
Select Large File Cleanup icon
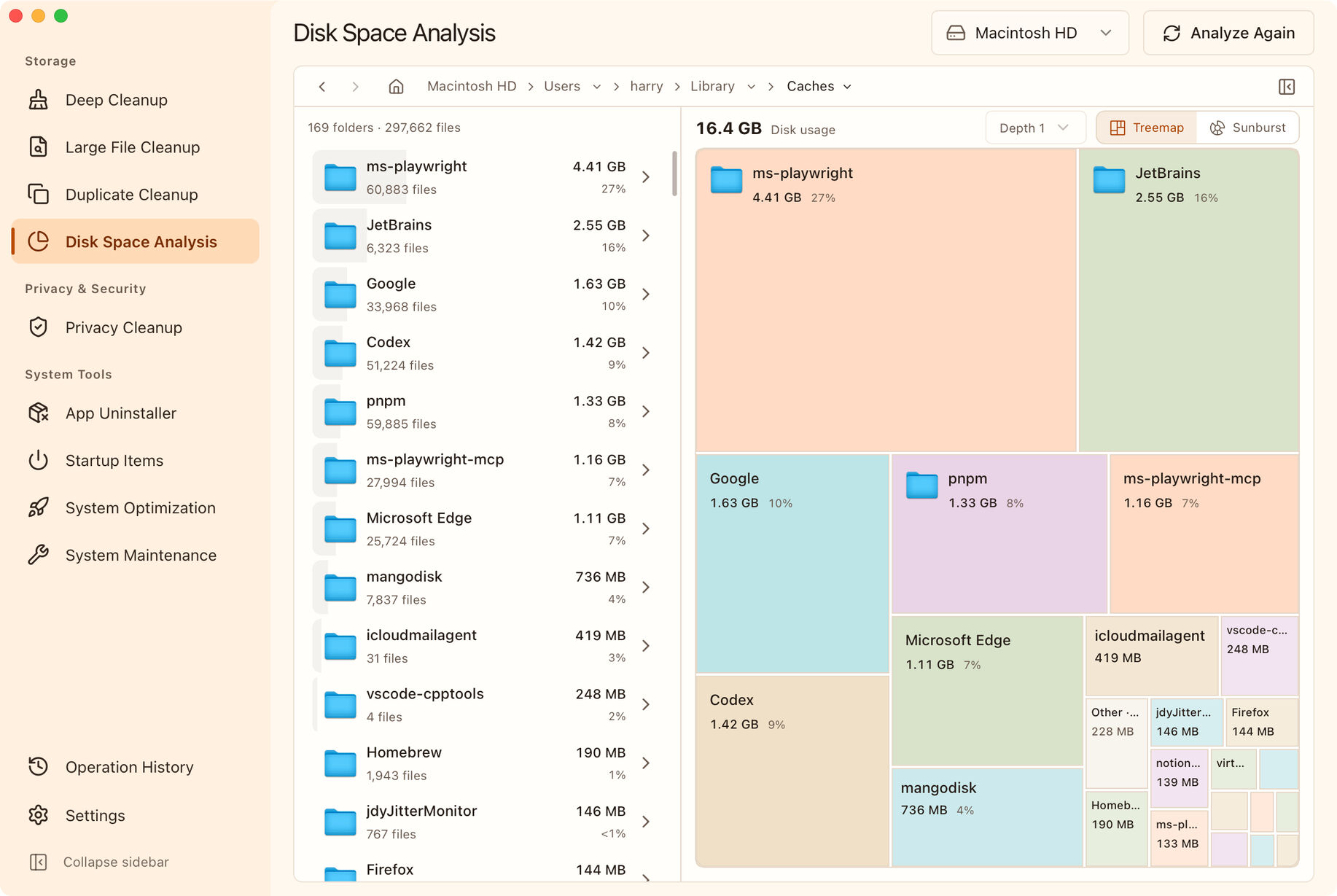tap(38, 147)
